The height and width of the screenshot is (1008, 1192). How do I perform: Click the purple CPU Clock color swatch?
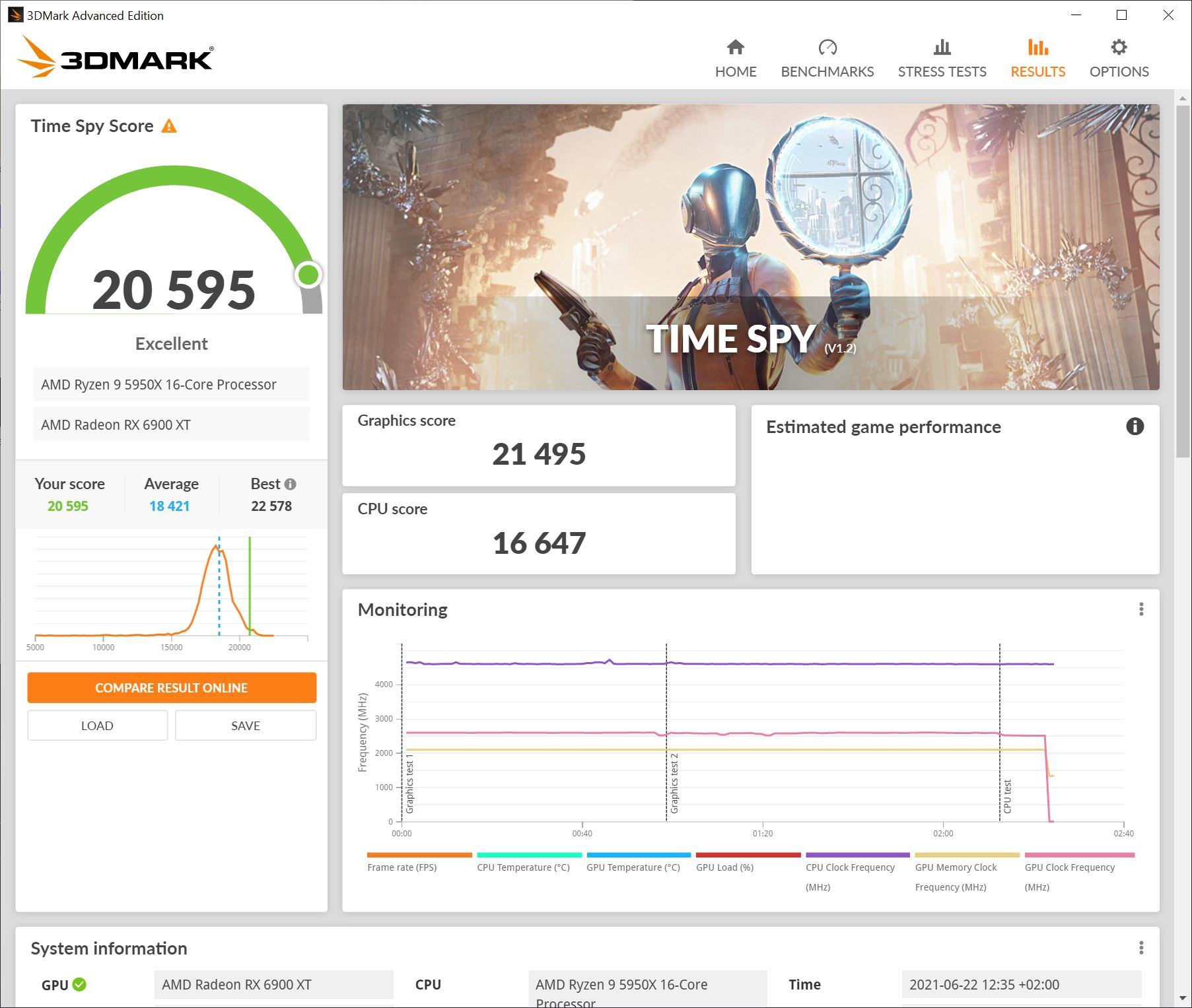point(857,855)
